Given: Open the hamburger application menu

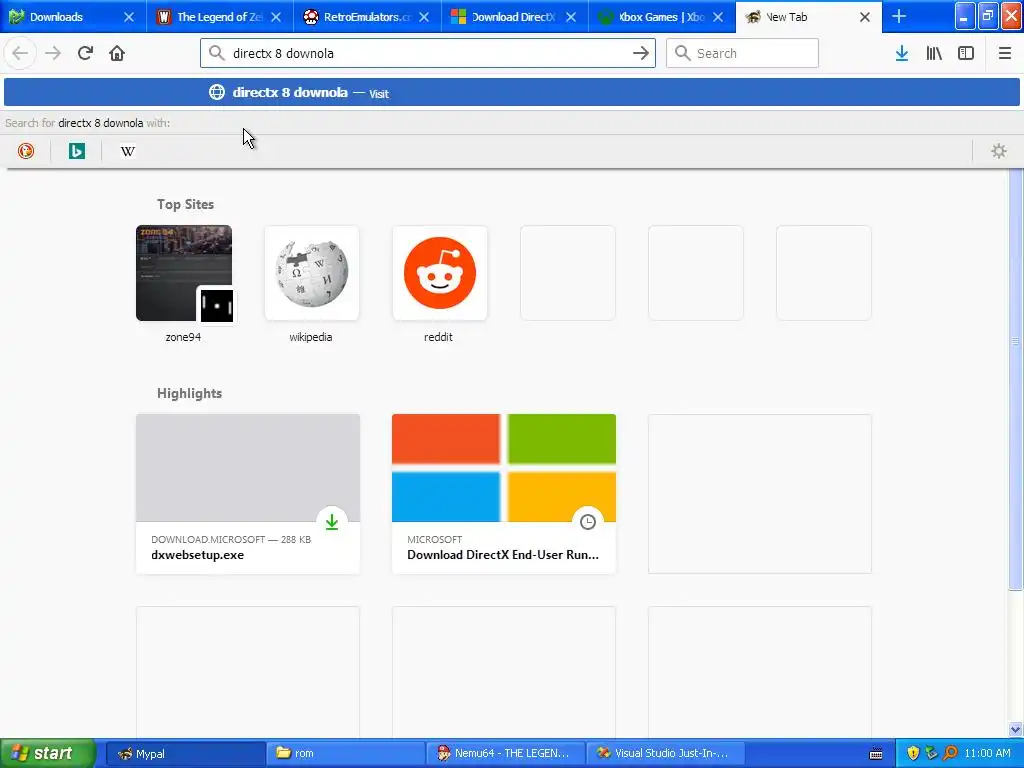Looking at the screenshot, I should pyautogui.click(x=1004, y=53).
